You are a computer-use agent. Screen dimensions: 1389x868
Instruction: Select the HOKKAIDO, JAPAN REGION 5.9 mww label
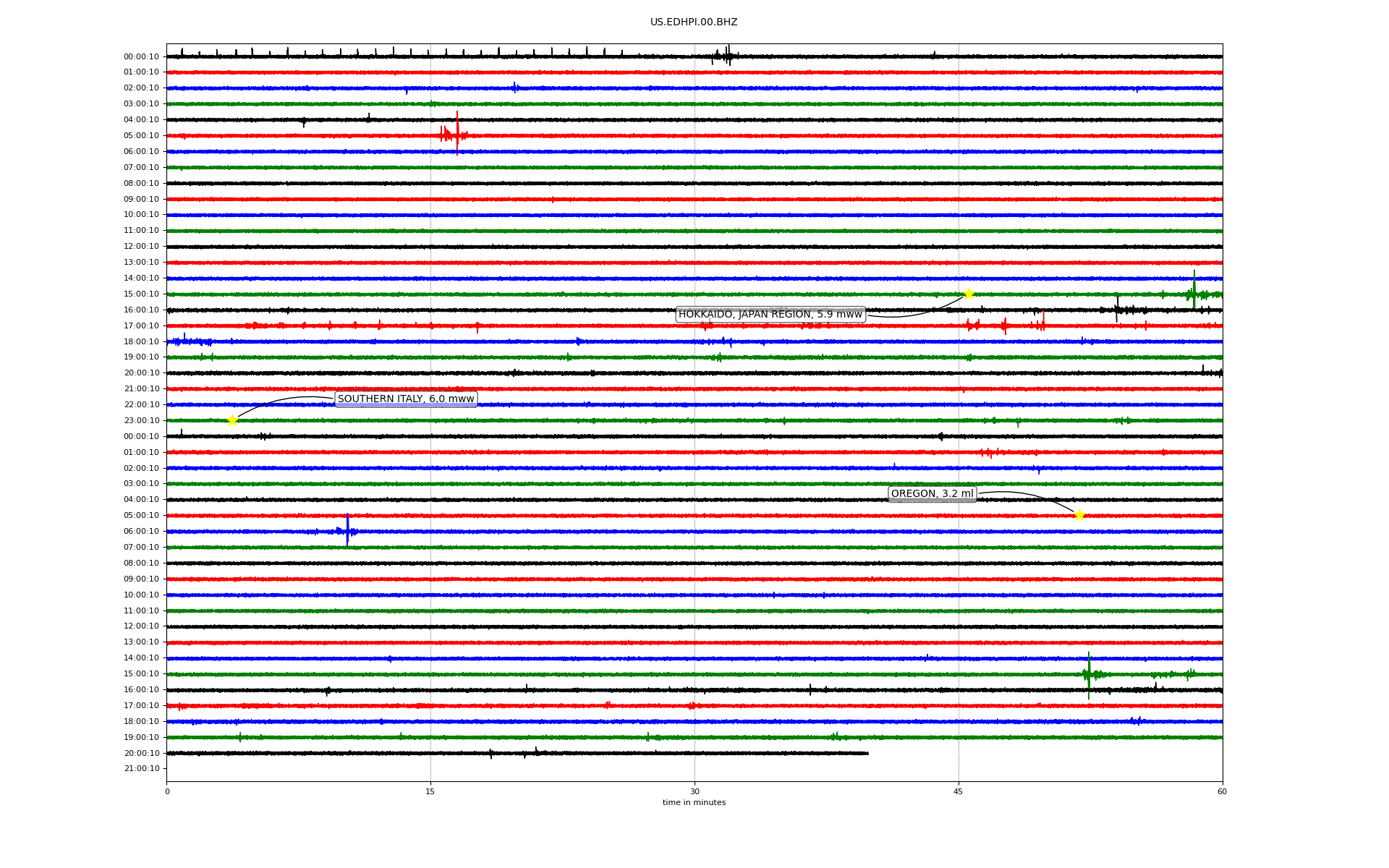(x=770, y=314)
